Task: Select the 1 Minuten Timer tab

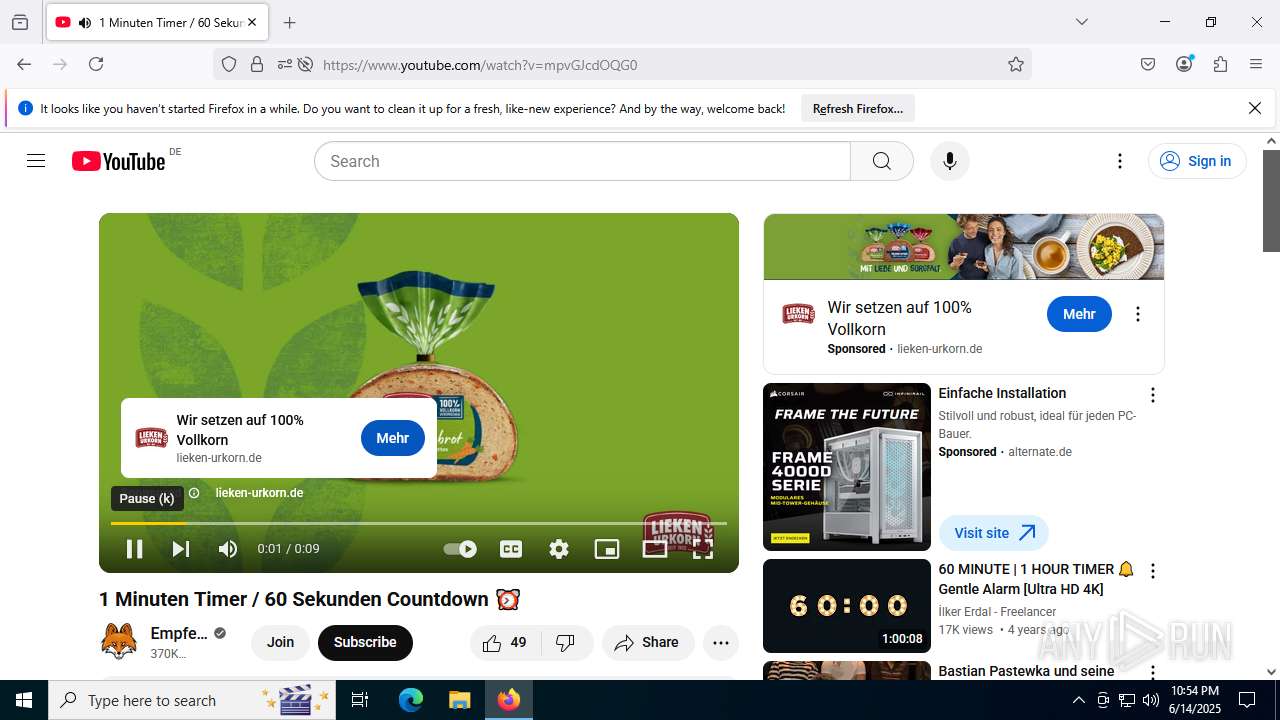Action: (156, 22)
